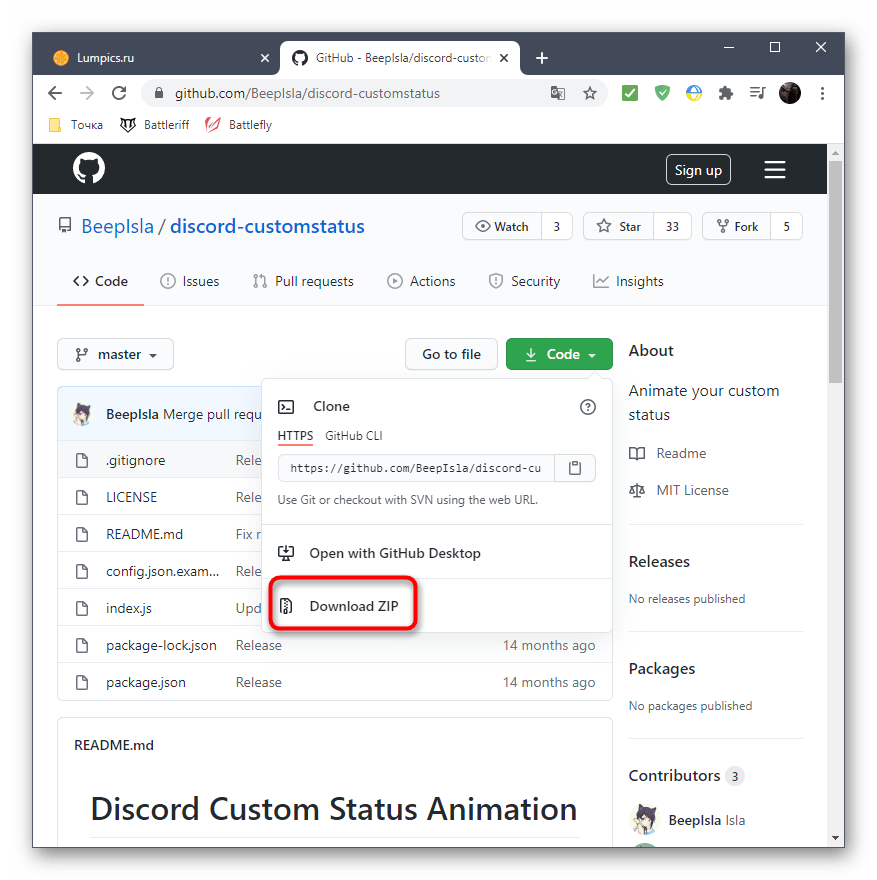This screenshot has height=880, width=877.
Task: Expand the master branch dropdown
Action: pyautogui.click(x=115, y=354)
